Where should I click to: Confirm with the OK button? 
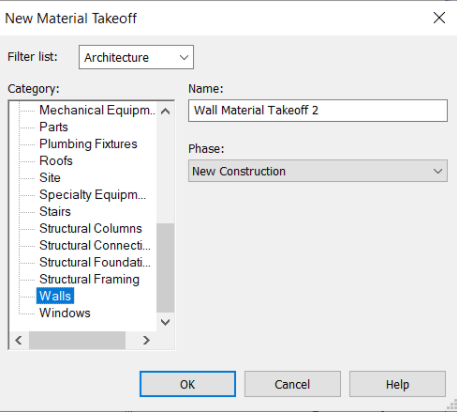[188, 384]
